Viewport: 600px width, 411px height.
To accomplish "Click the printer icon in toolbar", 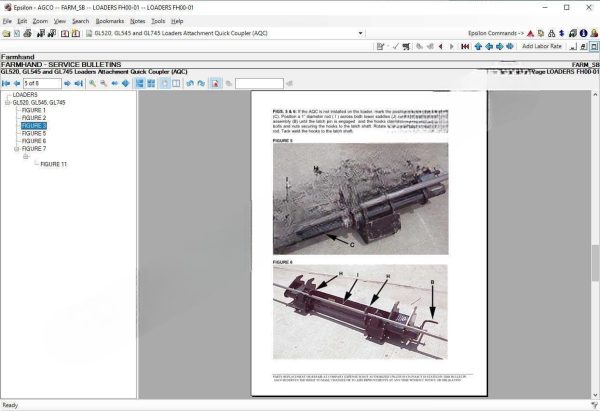I will point(28,33).
